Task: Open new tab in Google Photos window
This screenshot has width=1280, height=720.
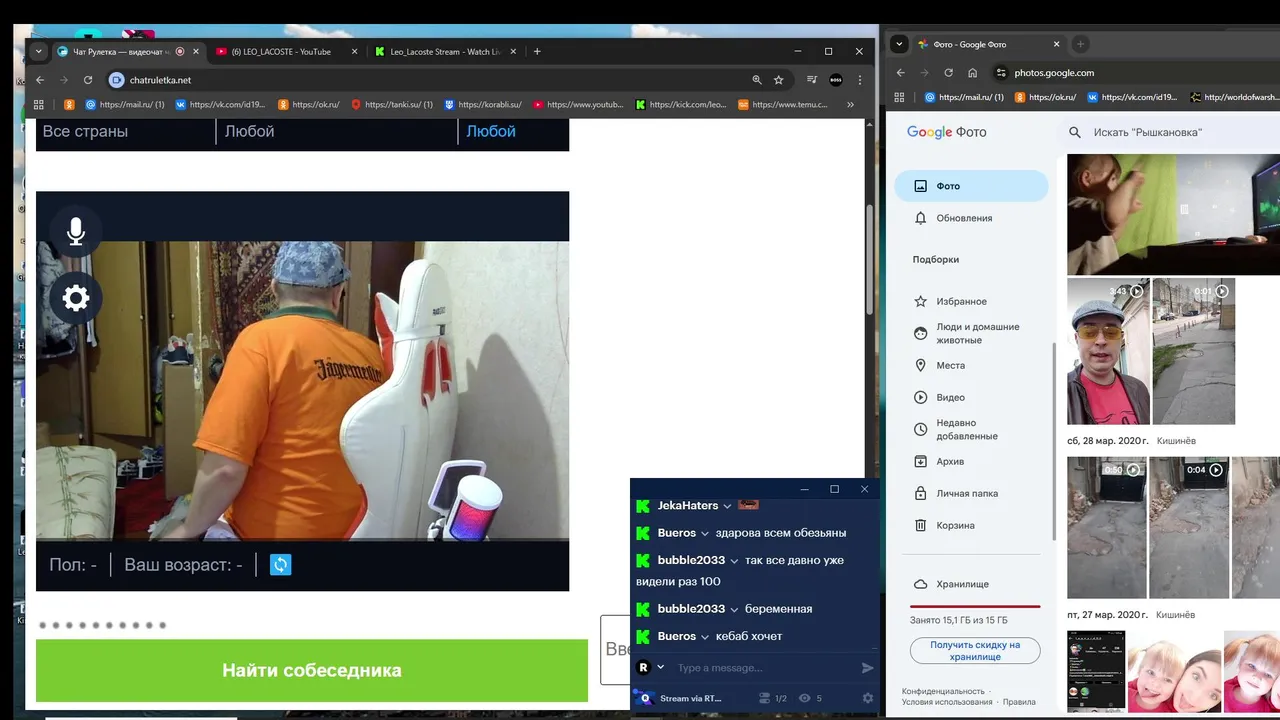Action: 1080,44
